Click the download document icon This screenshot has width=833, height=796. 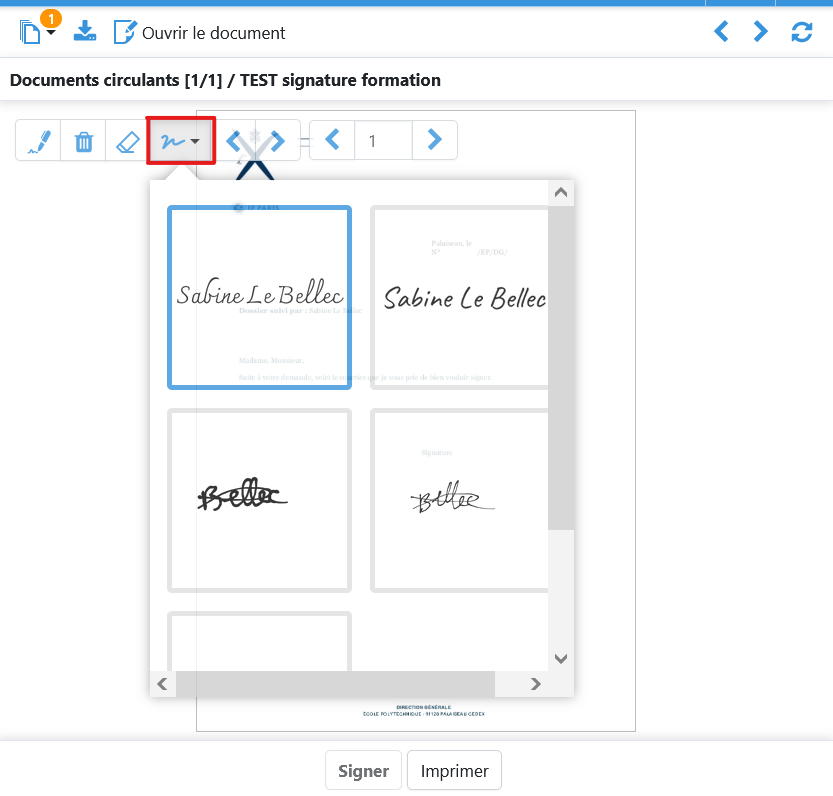pos(85,32)
